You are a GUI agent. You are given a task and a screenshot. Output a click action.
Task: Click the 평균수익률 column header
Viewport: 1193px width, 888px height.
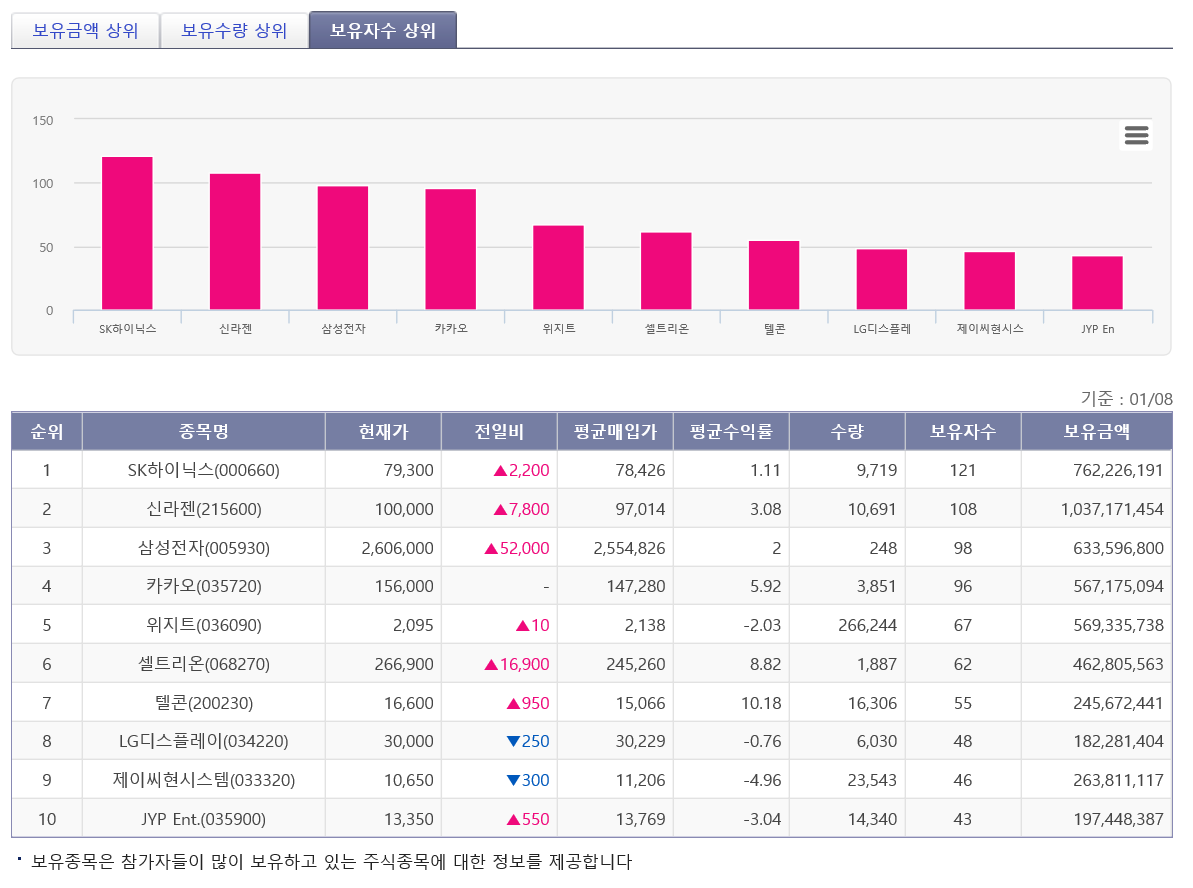(x=731, y=431)
